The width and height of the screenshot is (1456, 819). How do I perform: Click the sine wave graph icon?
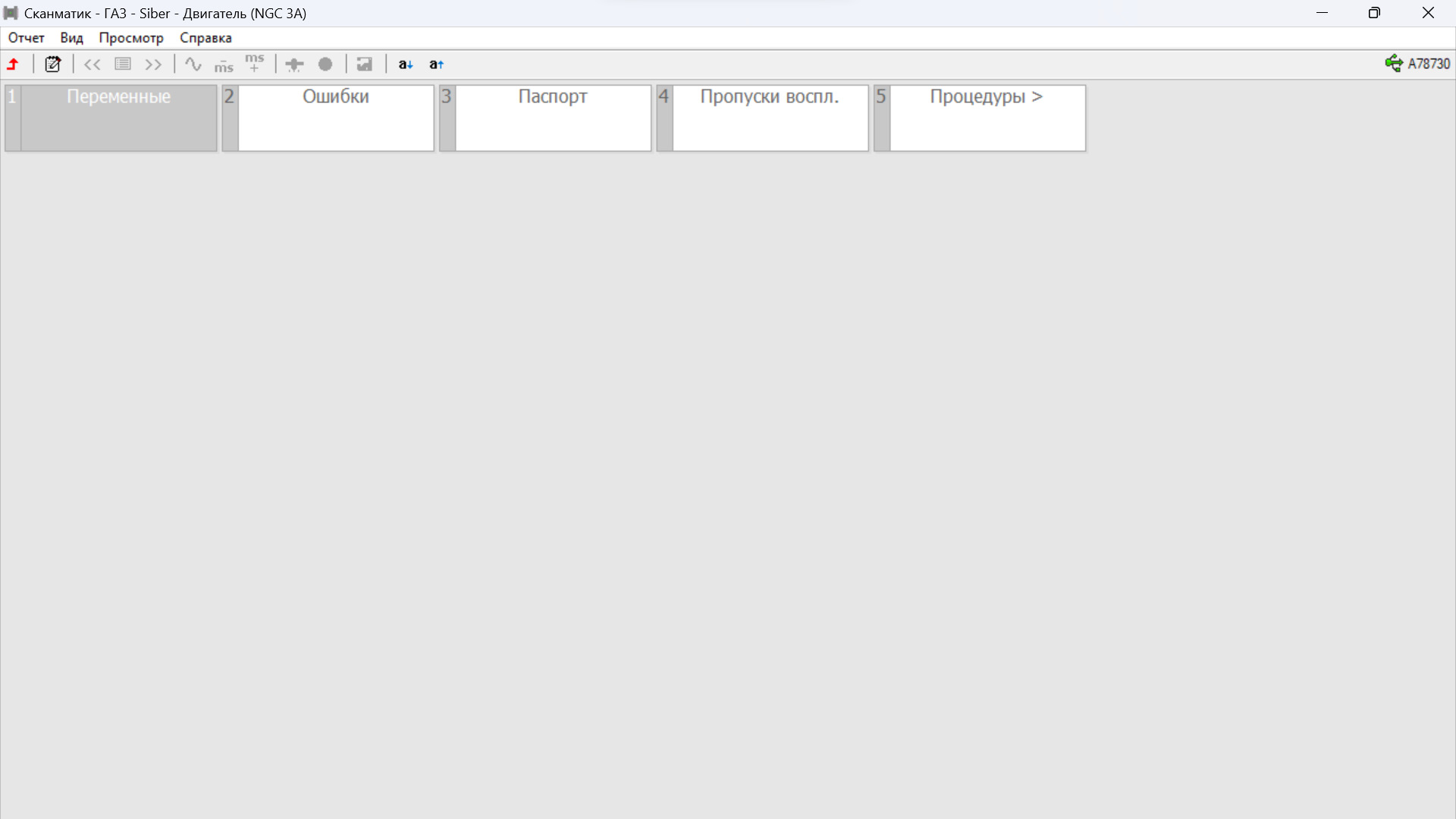[193, 64]
